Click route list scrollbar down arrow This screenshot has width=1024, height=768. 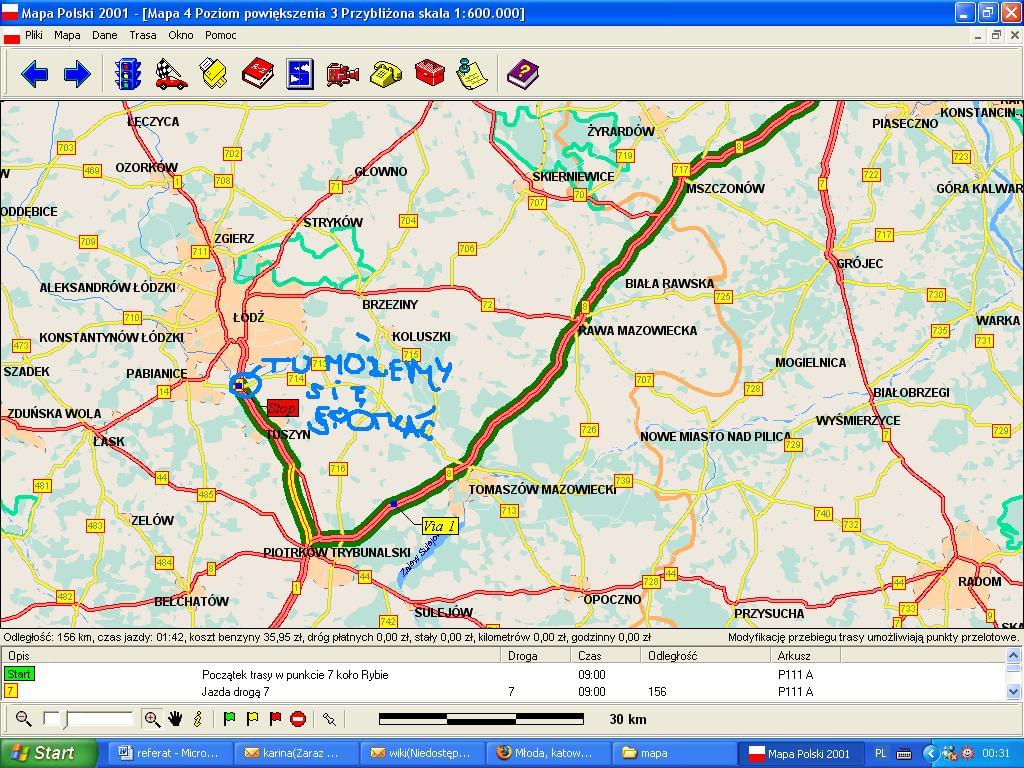pos(1013,691)
